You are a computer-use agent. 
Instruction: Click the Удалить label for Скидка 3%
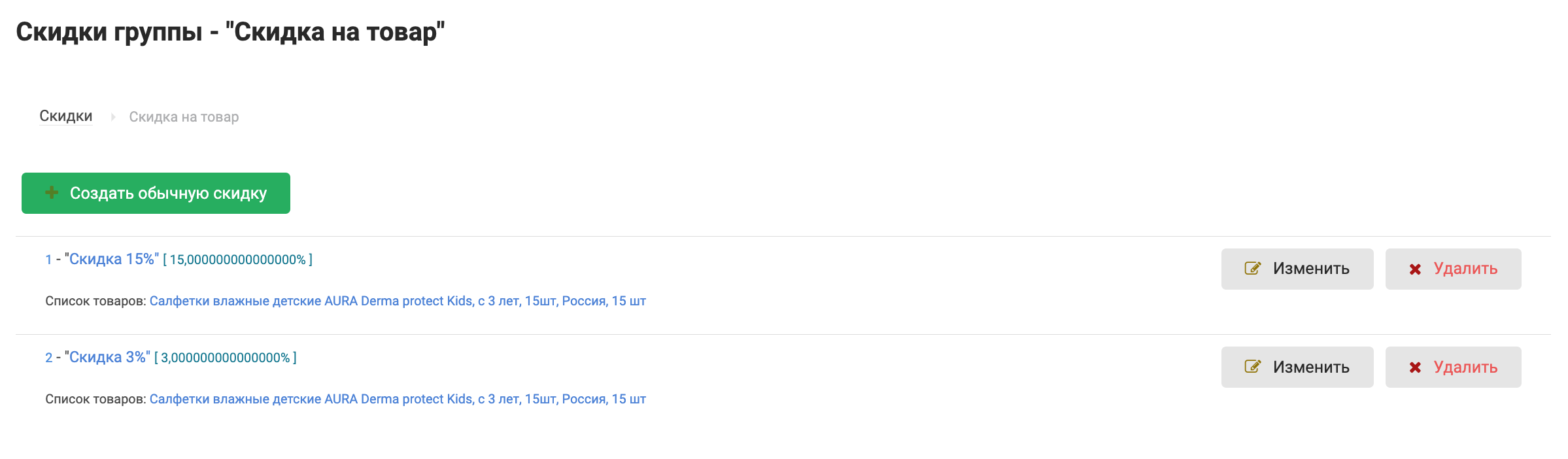[1465, 367]
